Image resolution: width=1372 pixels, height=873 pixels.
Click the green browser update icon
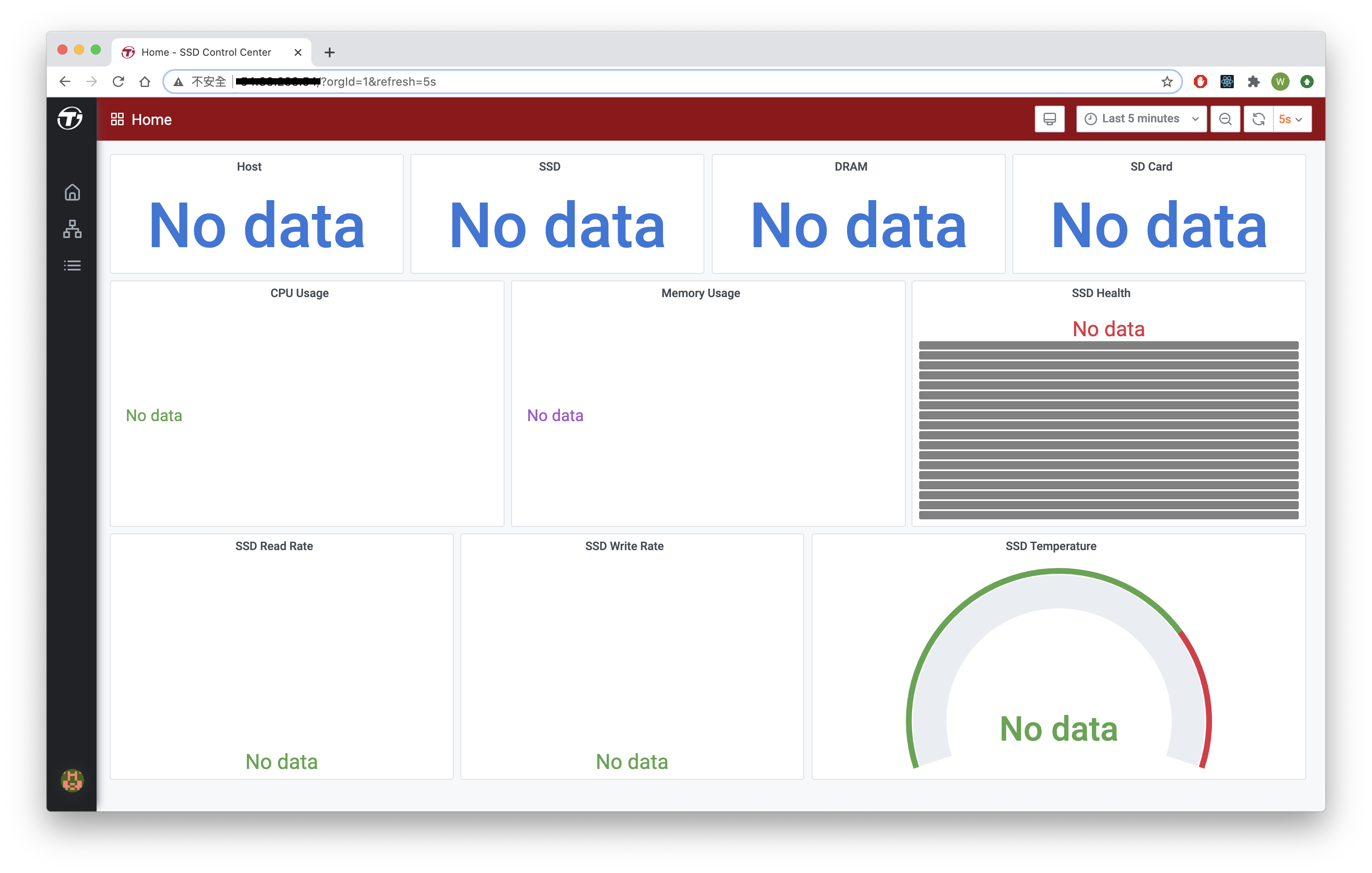1307,82
